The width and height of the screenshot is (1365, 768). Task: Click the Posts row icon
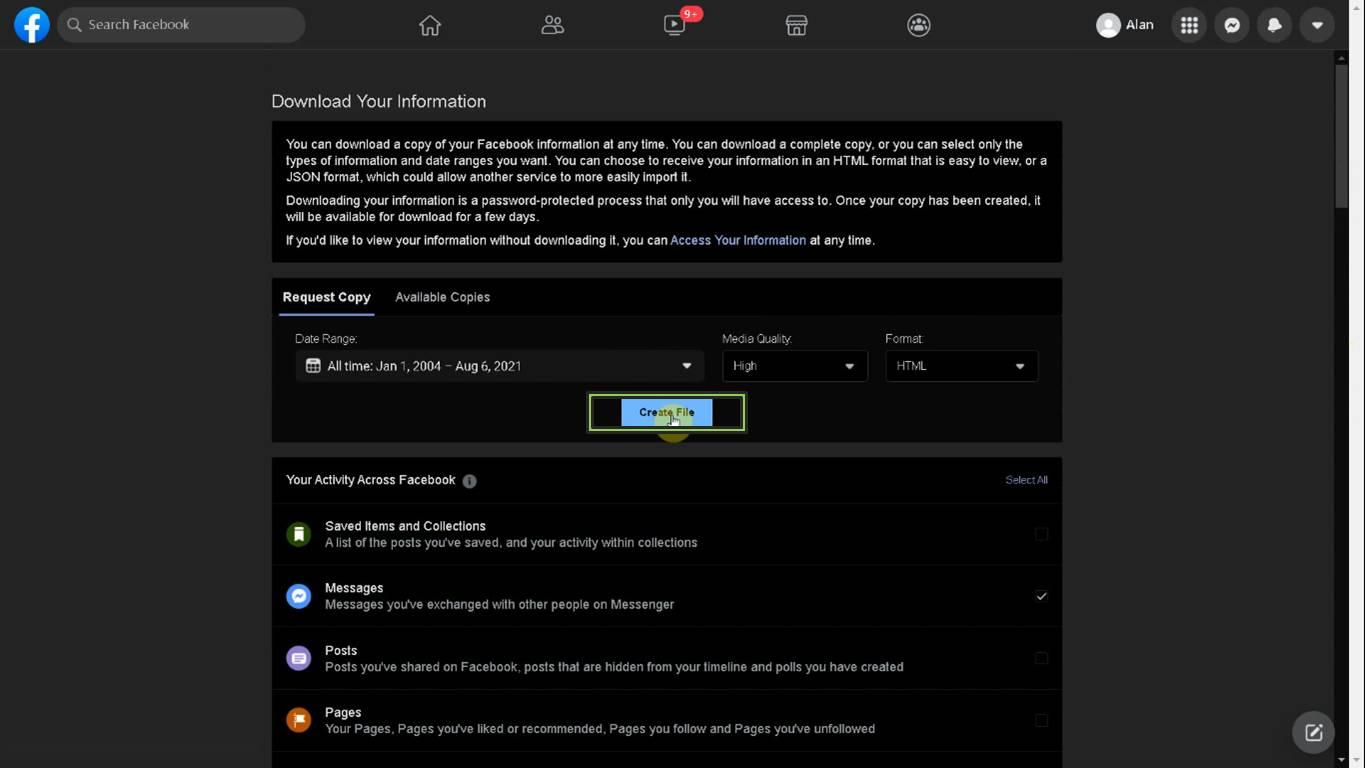pos(298,658)
